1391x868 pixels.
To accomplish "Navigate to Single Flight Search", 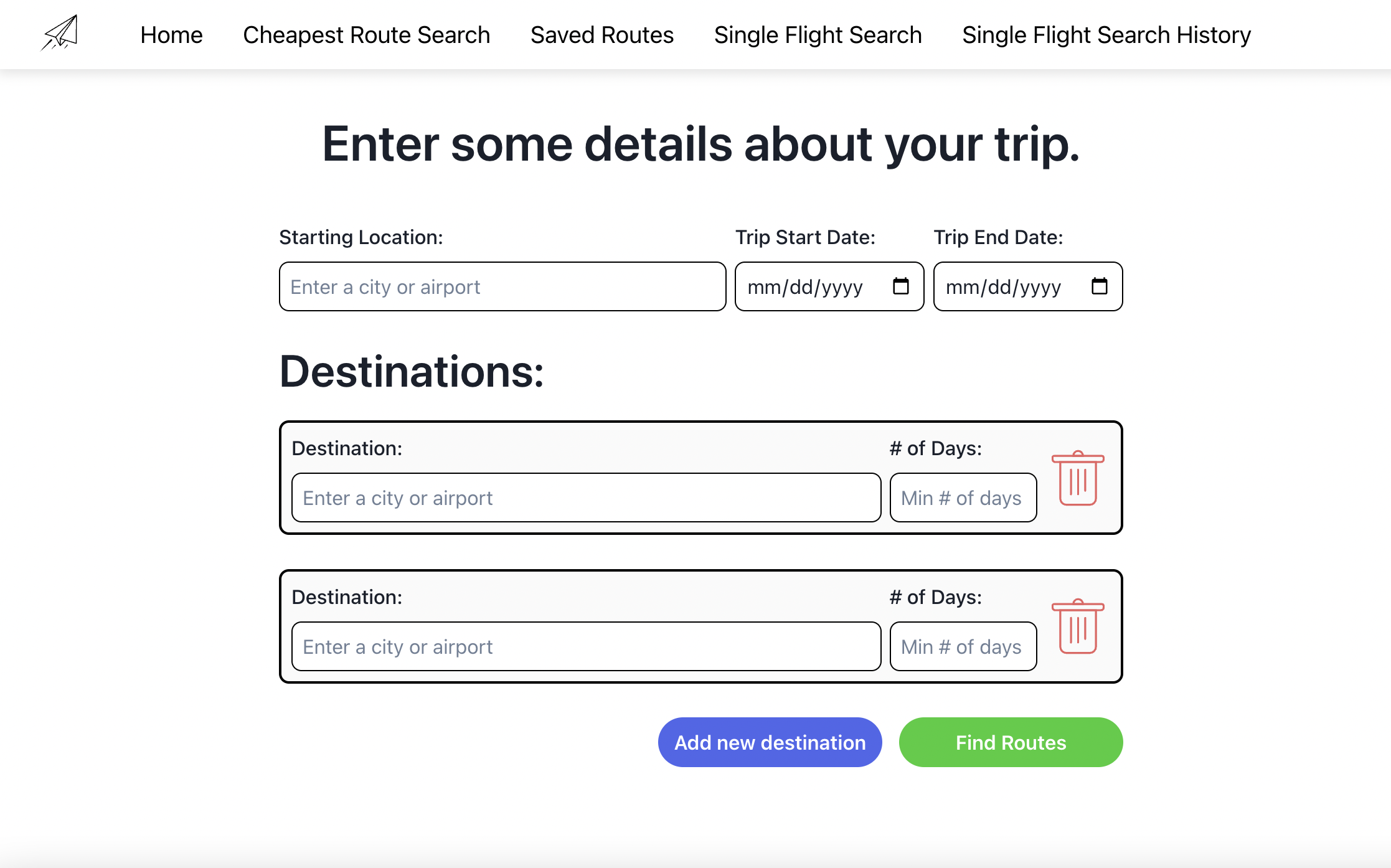I will 818,35.
